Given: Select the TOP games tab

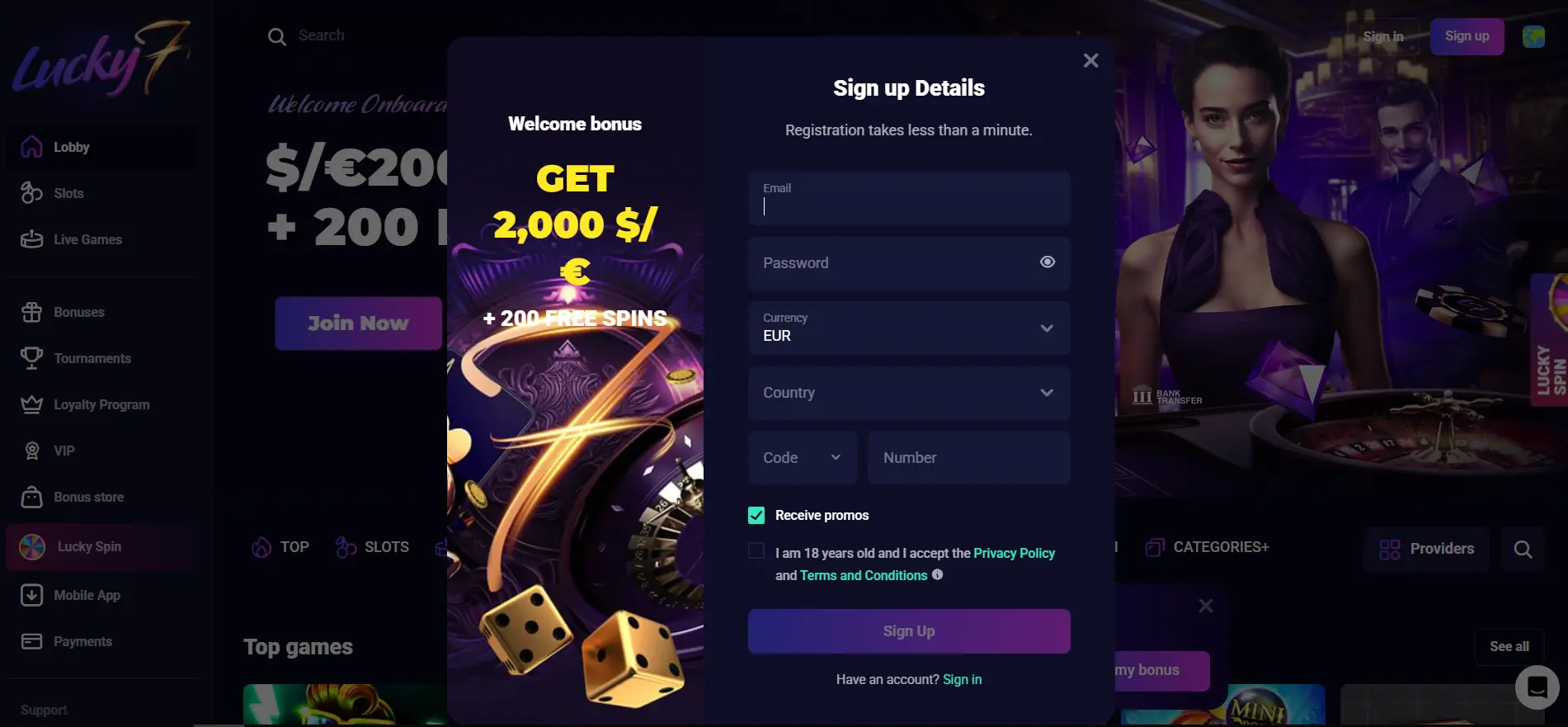Looking at the screenshot, I should (280, 547).
